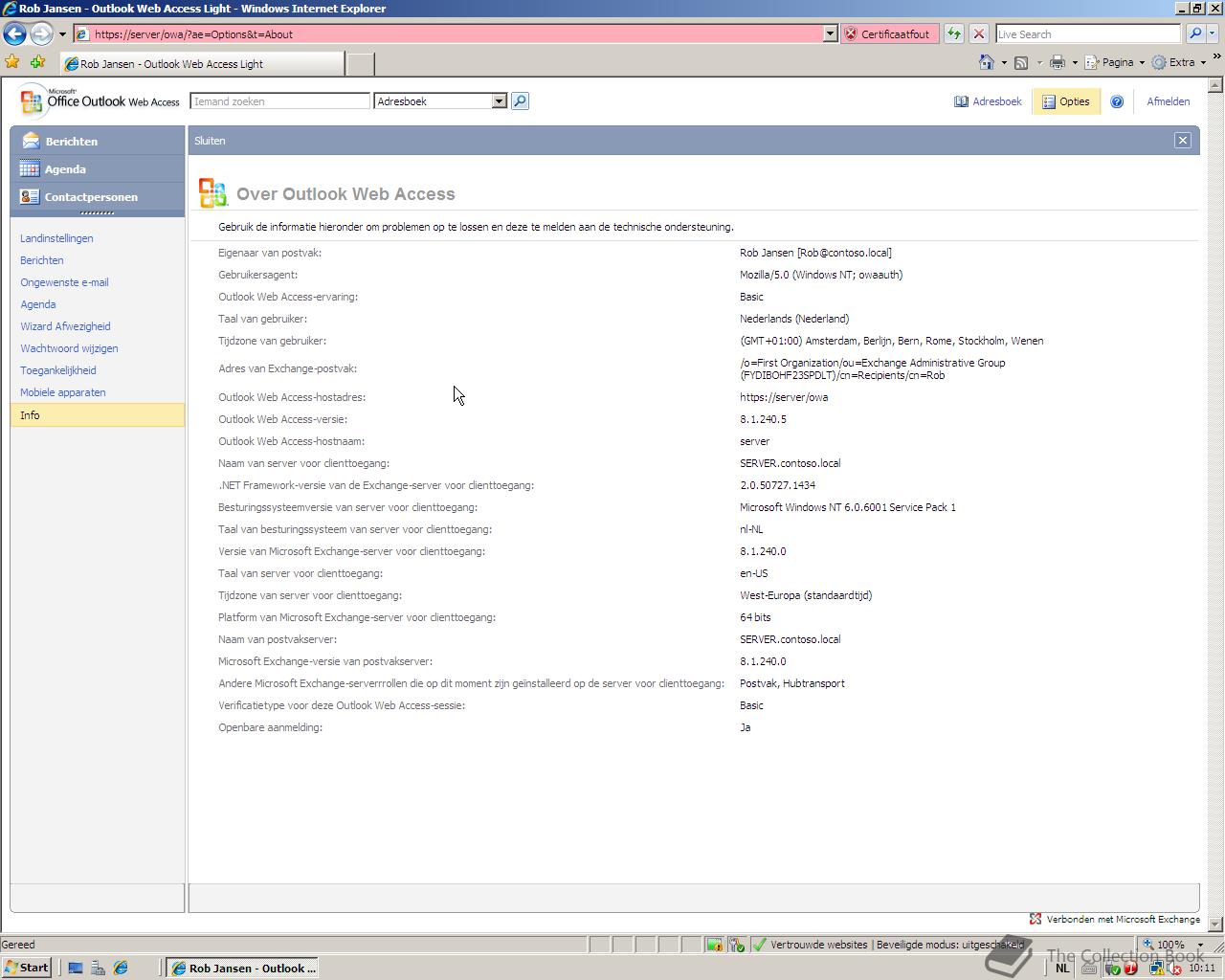Click the Print toolbar icon
This screenshot has height=980, width=1225.
(x=1058, y=62)
